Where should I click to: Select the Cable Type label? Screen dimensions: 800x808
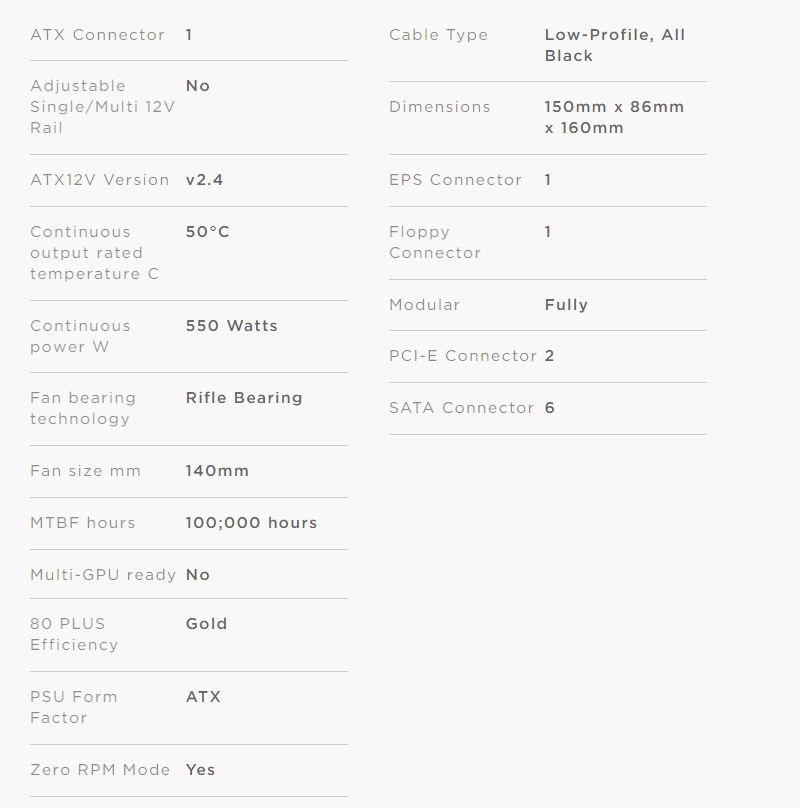click(438, 35)
